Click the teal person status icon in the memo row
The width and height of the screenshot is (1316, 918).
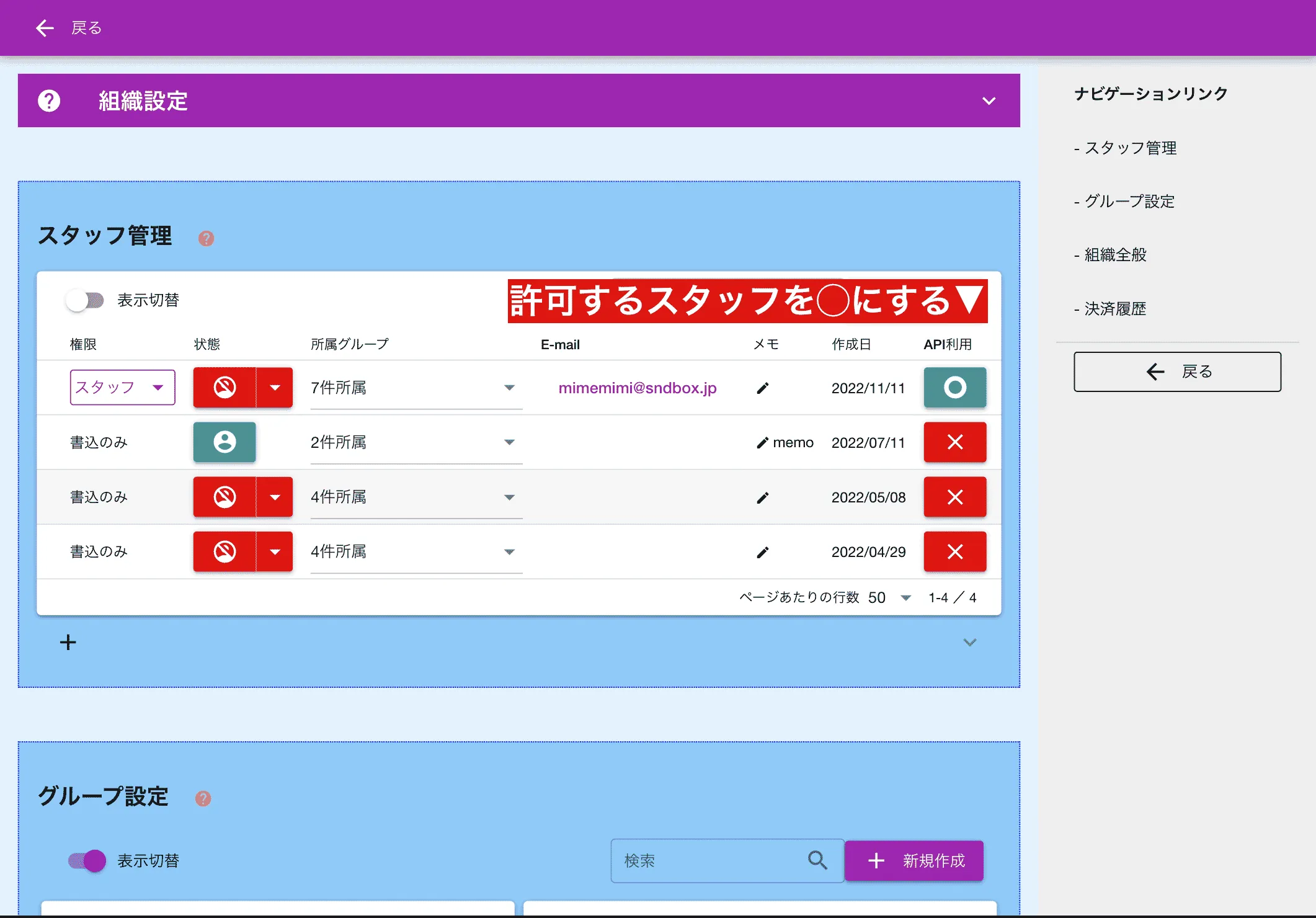pos(225,442)
